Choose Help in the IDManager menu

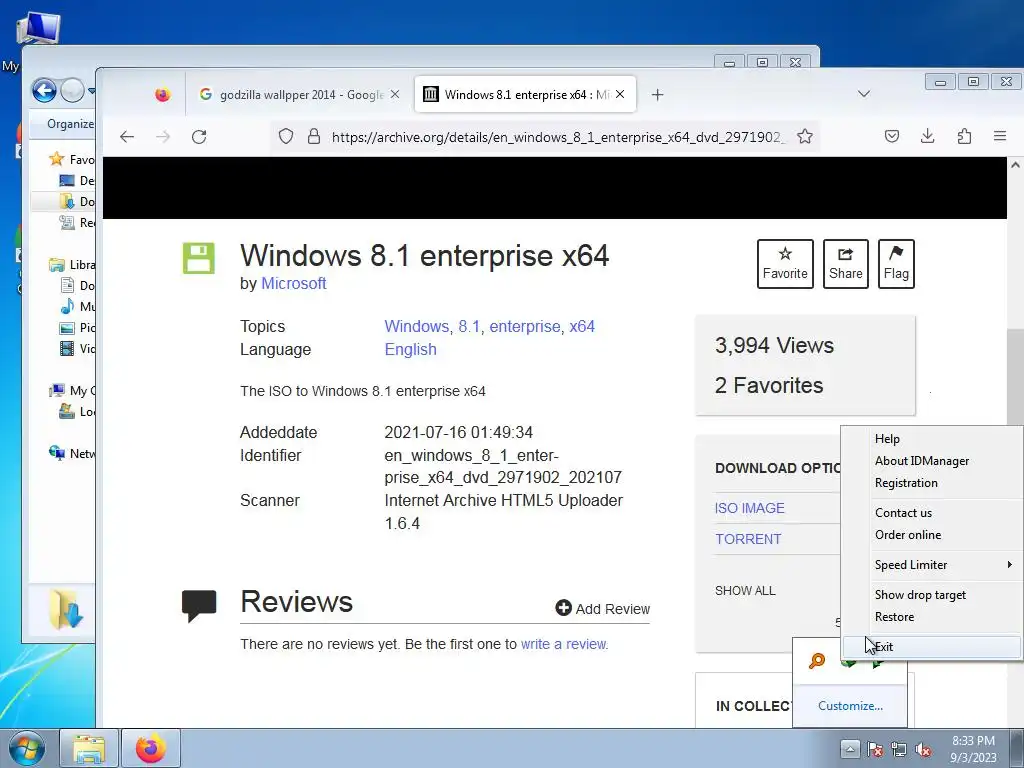point(933,439)
